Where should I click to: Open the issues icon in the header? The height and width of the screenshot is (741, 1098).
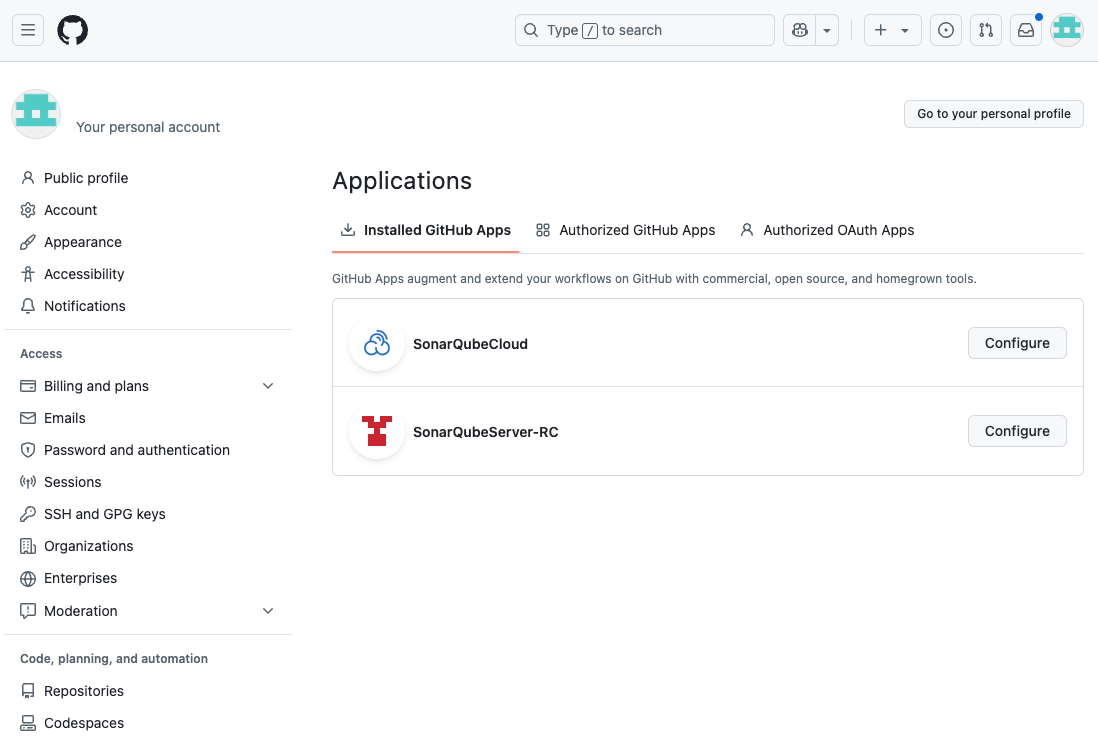(x=946, y=30)
